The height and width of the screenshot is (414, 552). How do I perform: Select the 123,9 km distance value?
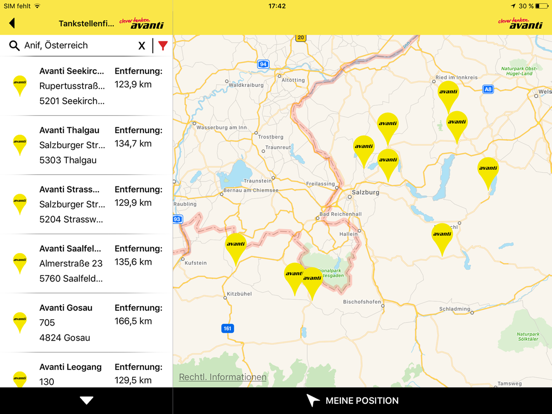[133, 84]
